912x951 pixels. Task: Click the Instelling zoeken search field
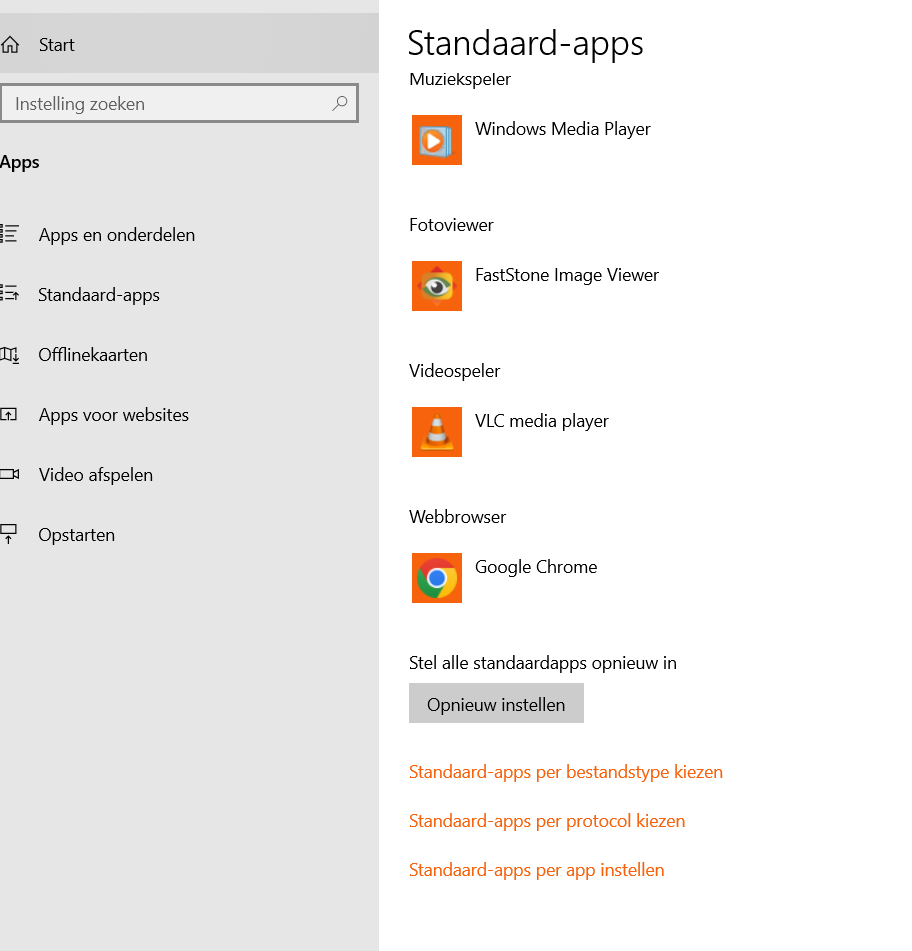coord(170,104)
